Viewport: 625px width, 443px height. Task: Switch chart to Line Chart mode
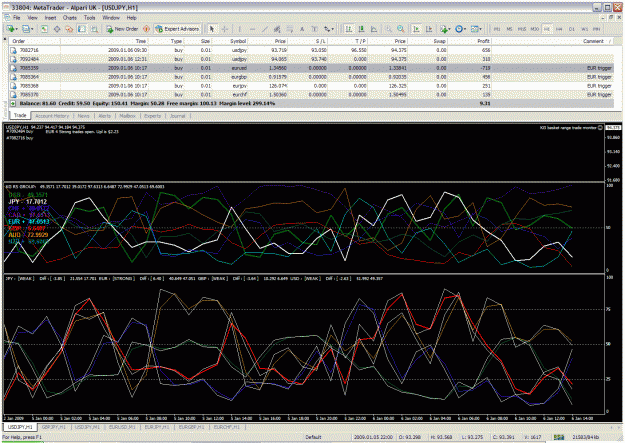374,29
